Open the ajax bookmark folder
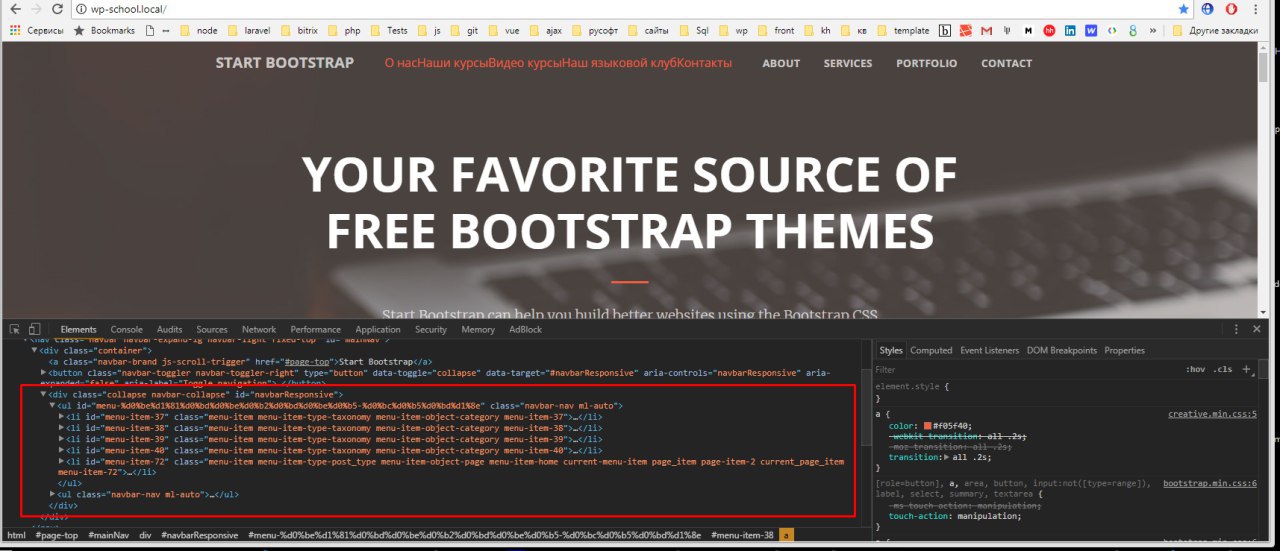 point(546,31)
